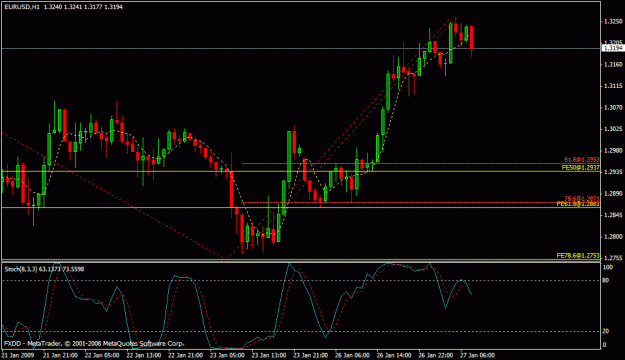Click the 1.2755 price axis label
Image resolution: width=625 pixels, height=360 pixels.
(613, 258)
